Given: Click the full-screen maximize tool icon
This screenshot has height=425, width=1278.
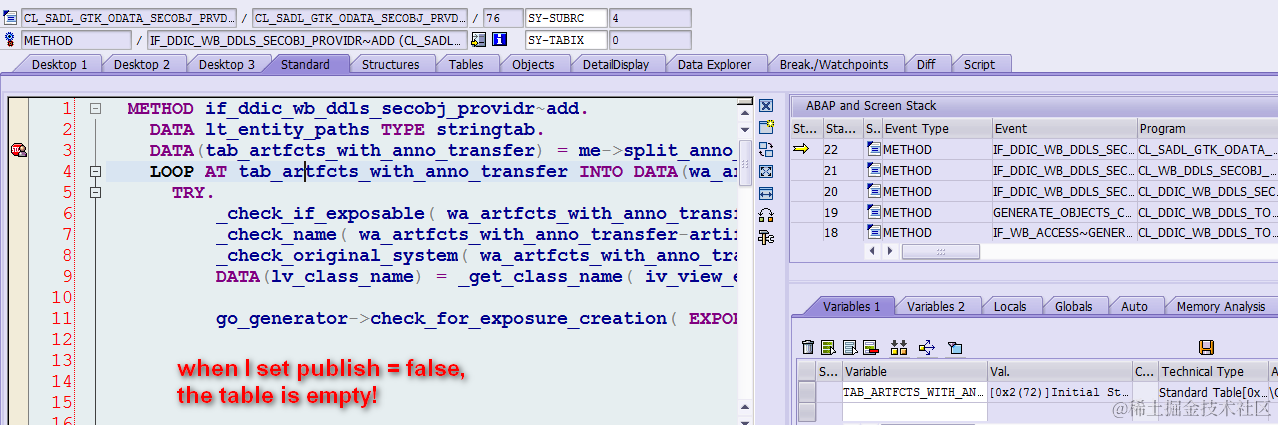Looking at the screenshot, I should pyautogui.click(x=766, y=172).
